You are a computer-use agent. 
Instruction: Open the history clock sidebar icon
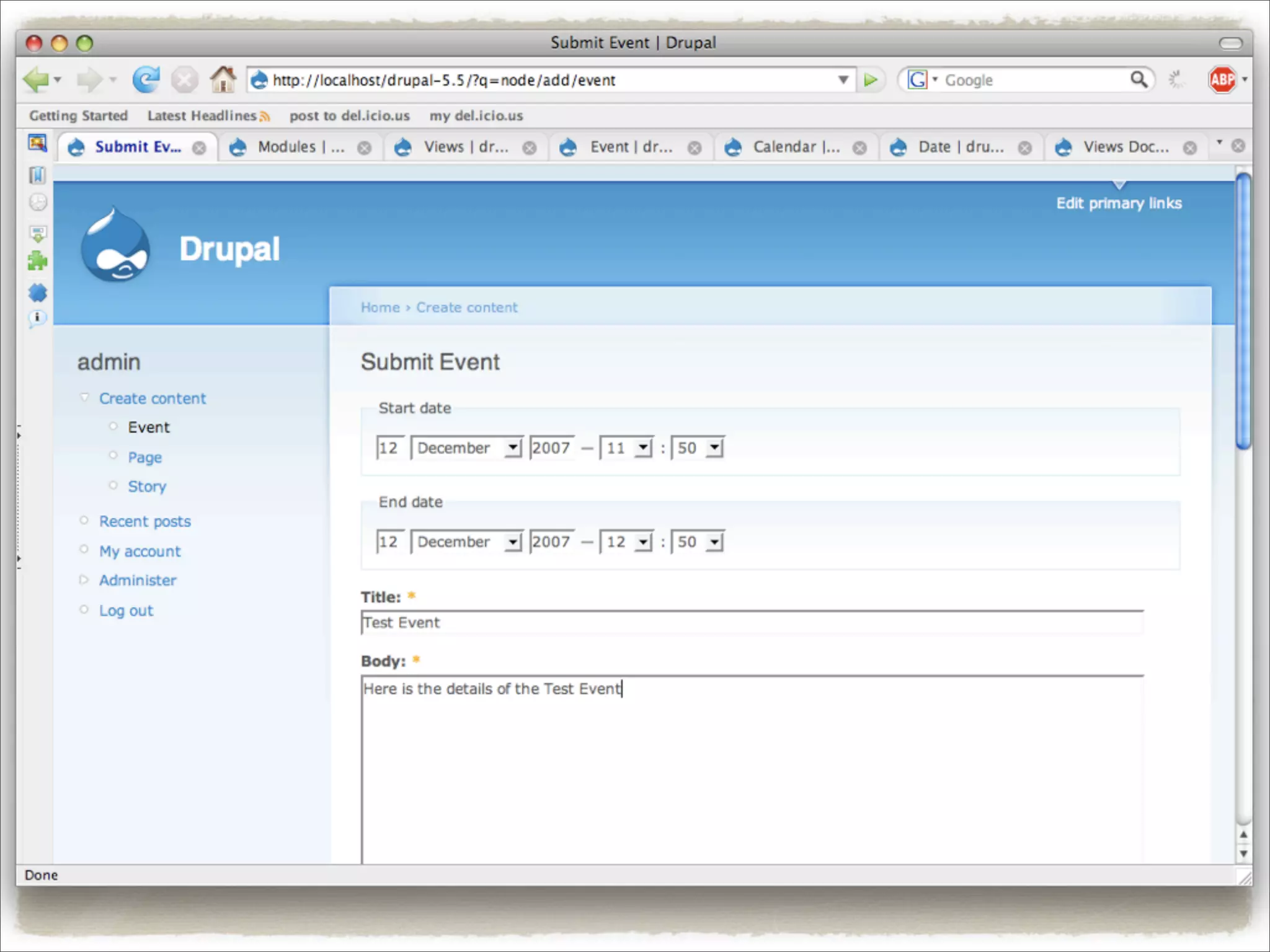(x=38, y=203)
